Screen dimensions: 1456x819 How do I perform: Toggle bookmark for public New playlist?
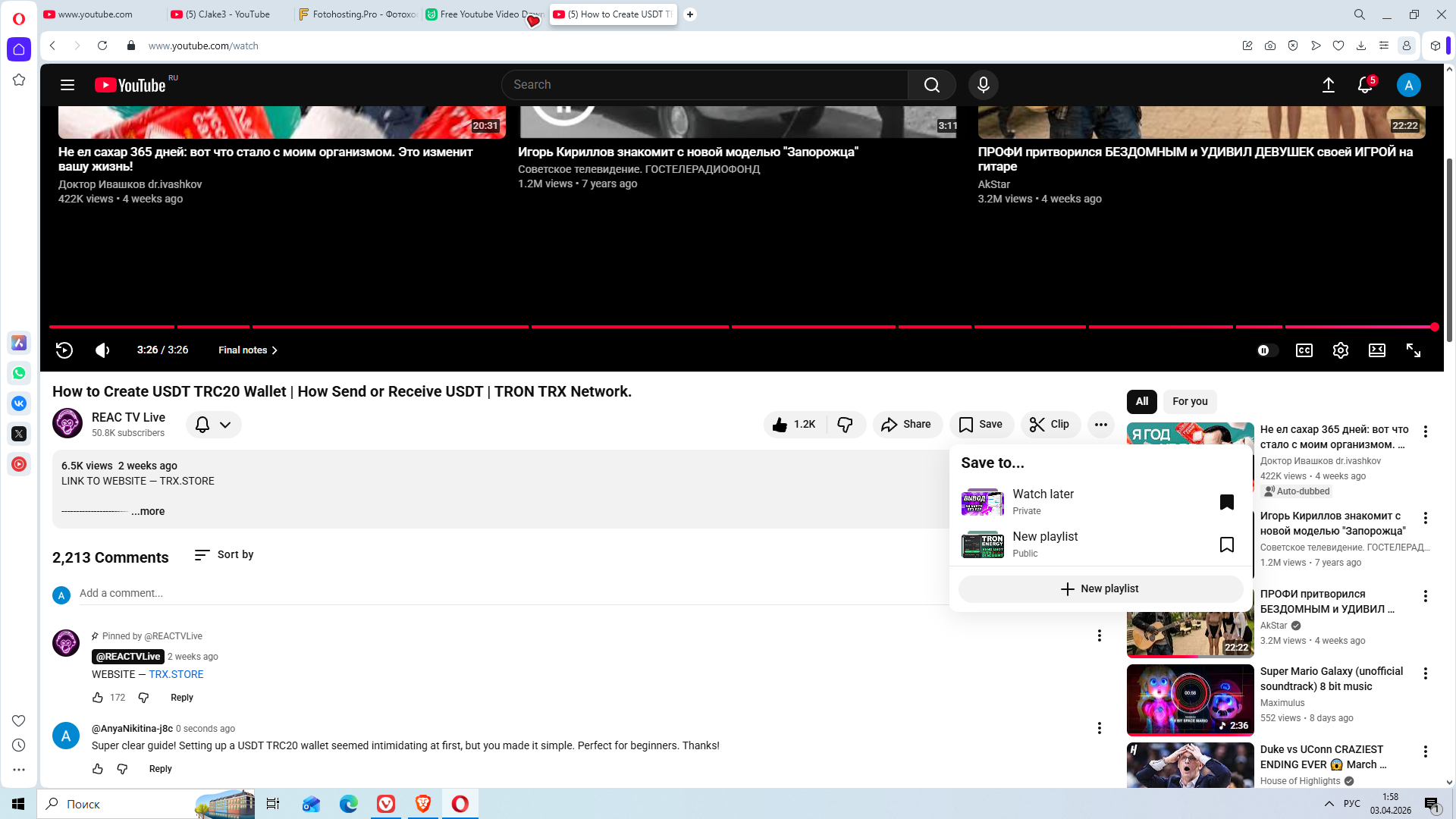click(1226, 544)
